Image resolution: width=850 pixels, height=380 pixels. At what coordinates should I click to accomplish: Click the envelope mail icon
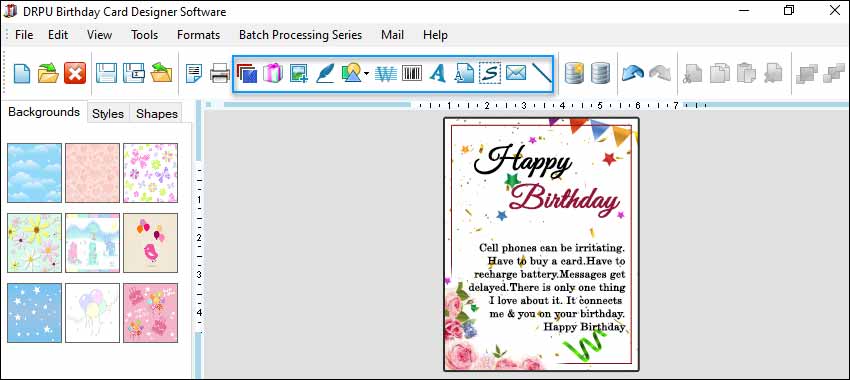pyautogui.click(x=516, y=73)
